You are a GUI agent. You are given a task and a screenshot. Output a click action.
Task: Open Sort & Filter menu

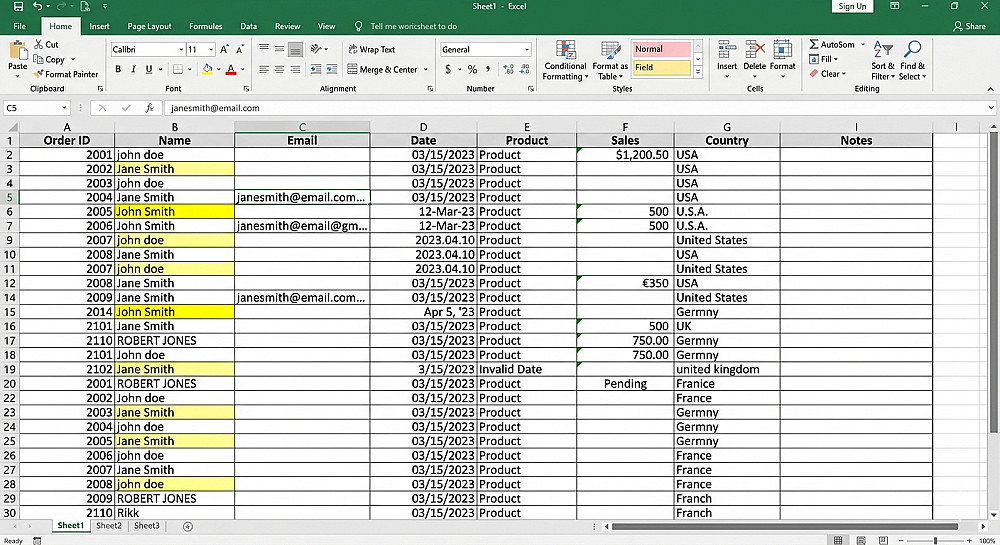(x=883, y=61)
